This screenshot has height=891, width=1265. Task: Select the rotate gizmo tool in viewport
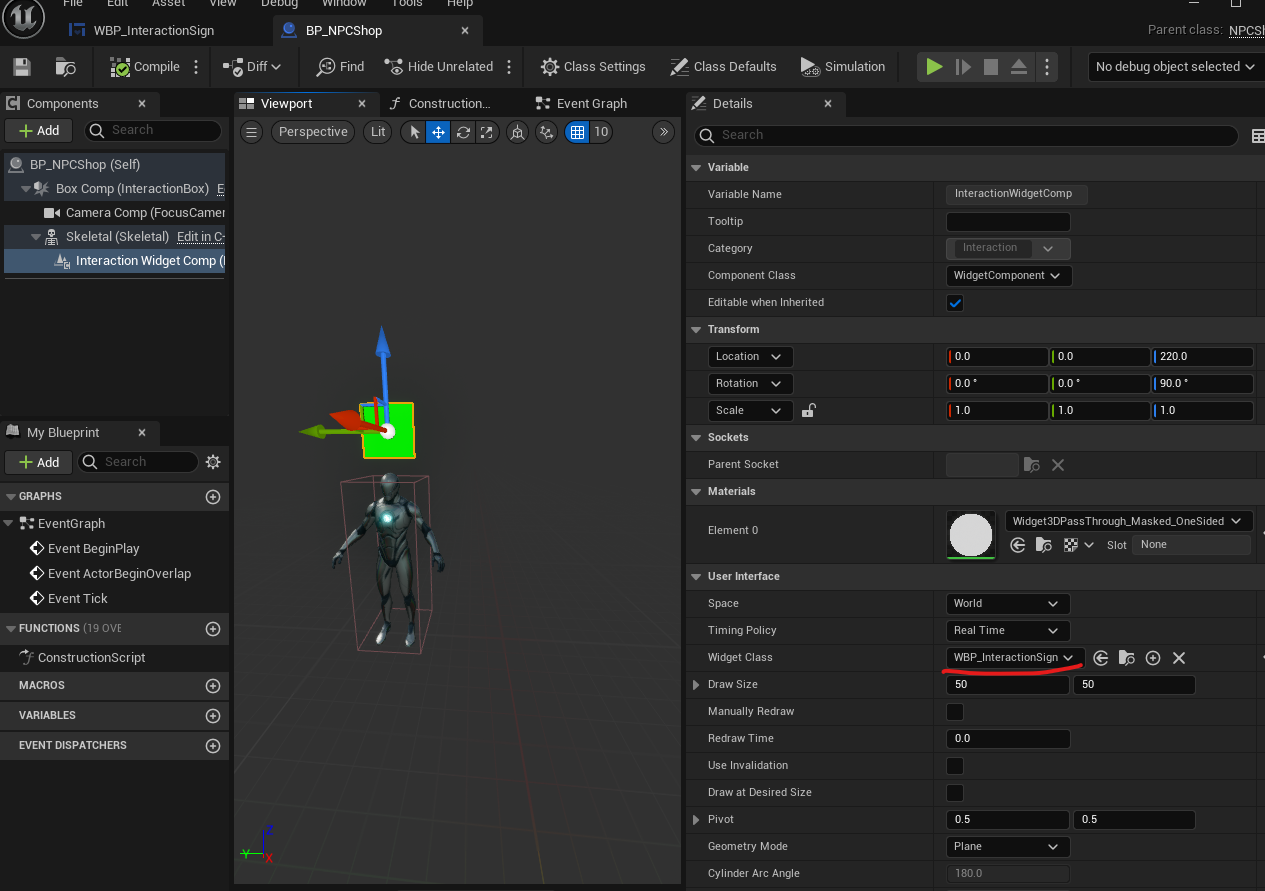pos(463,132)
